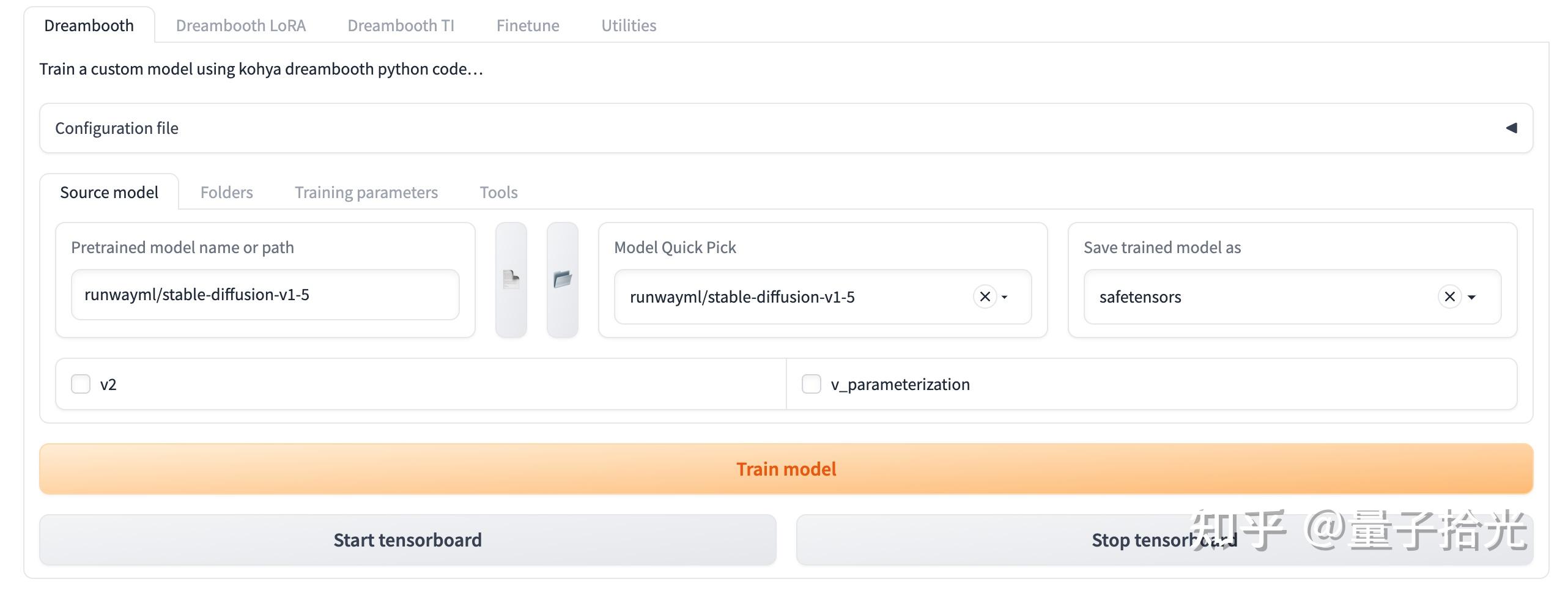Open the Training parameters sub-tab
The width and height of the screenshot is (1568, 593).
366,193
